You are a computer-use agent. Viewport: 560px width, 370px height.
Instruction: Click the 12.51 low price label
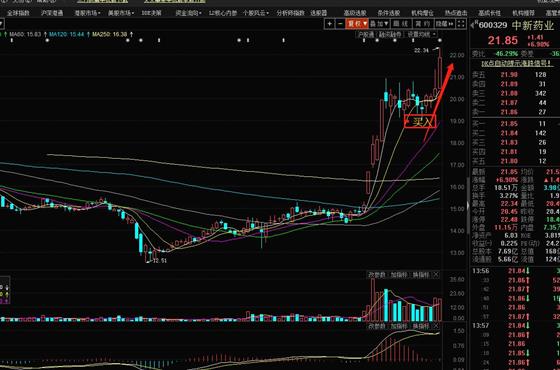click(160, 261)
